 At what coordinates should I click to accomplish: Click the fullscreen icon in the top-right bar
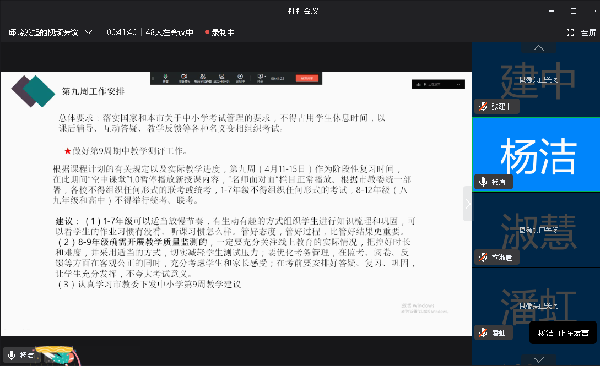click(570, 33)
